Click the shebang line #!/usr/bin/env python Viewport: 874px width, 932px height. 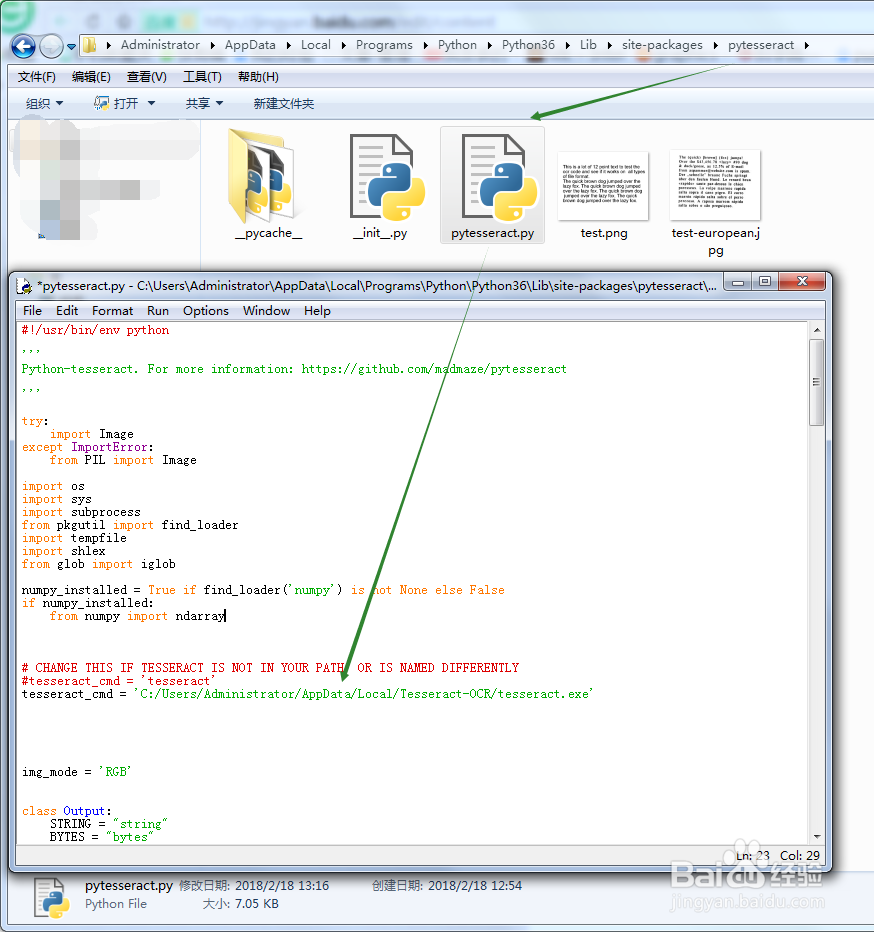[95, 330]
